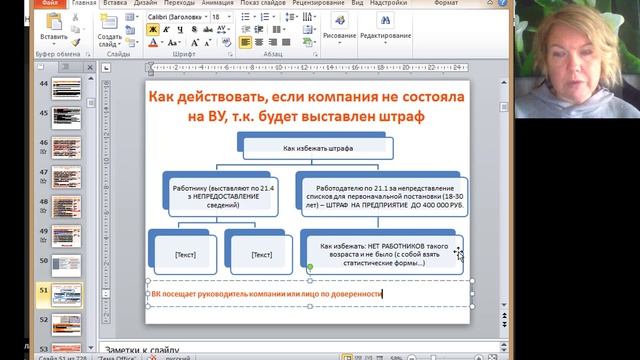The image size is (640, 360).
Task: Click the New Slide (Создать слайд) icon
Action: (109, 21)
